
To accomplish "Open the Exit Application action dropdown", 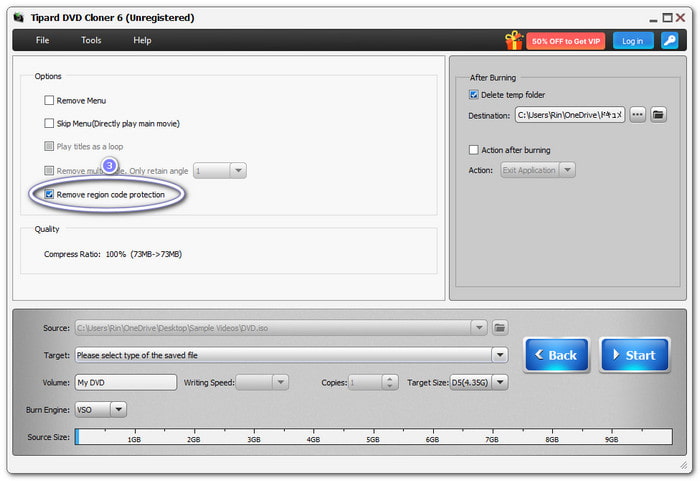I will 567,170.
